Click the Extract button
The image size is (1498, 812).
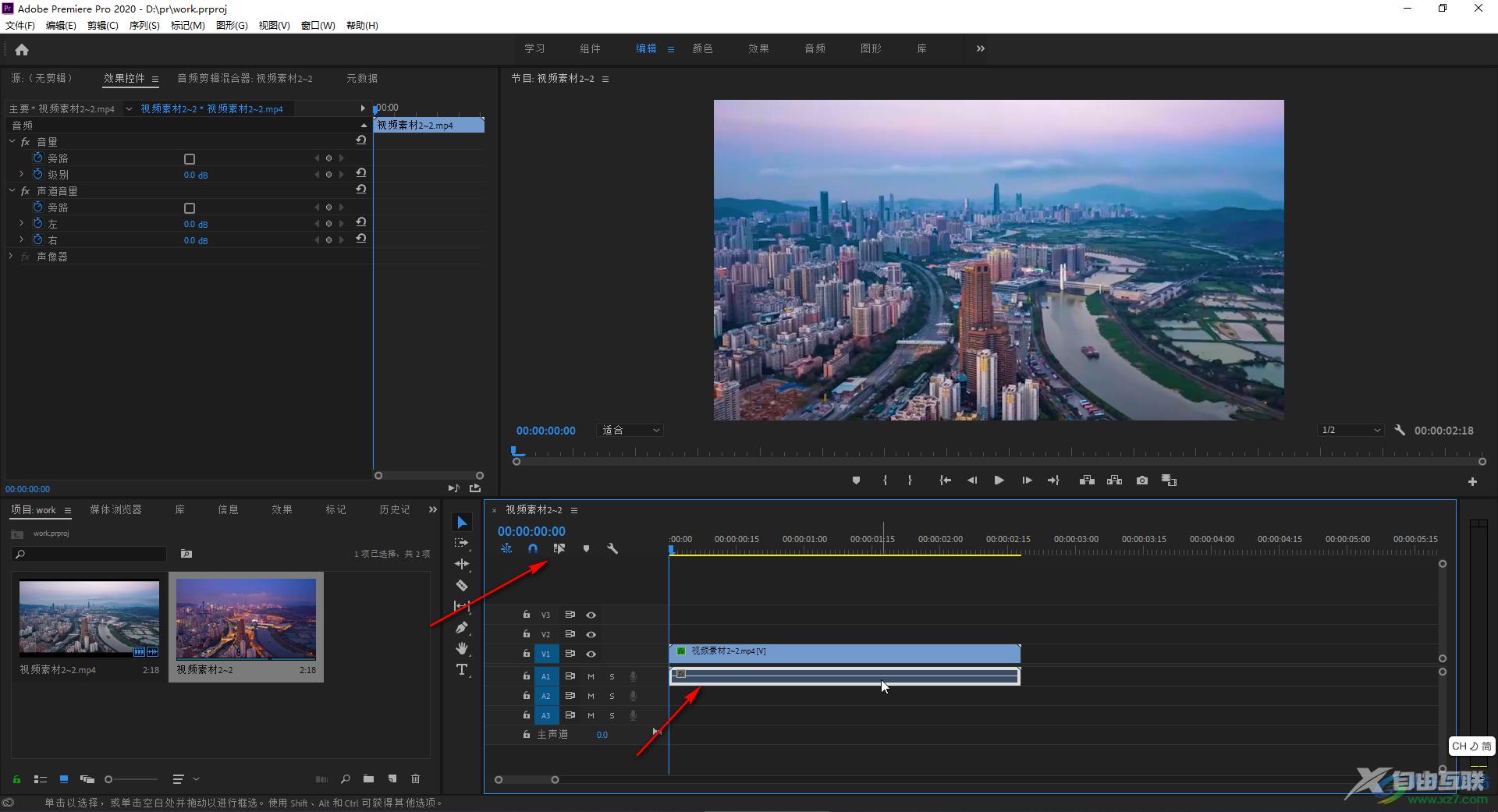tap(1114, 480)
